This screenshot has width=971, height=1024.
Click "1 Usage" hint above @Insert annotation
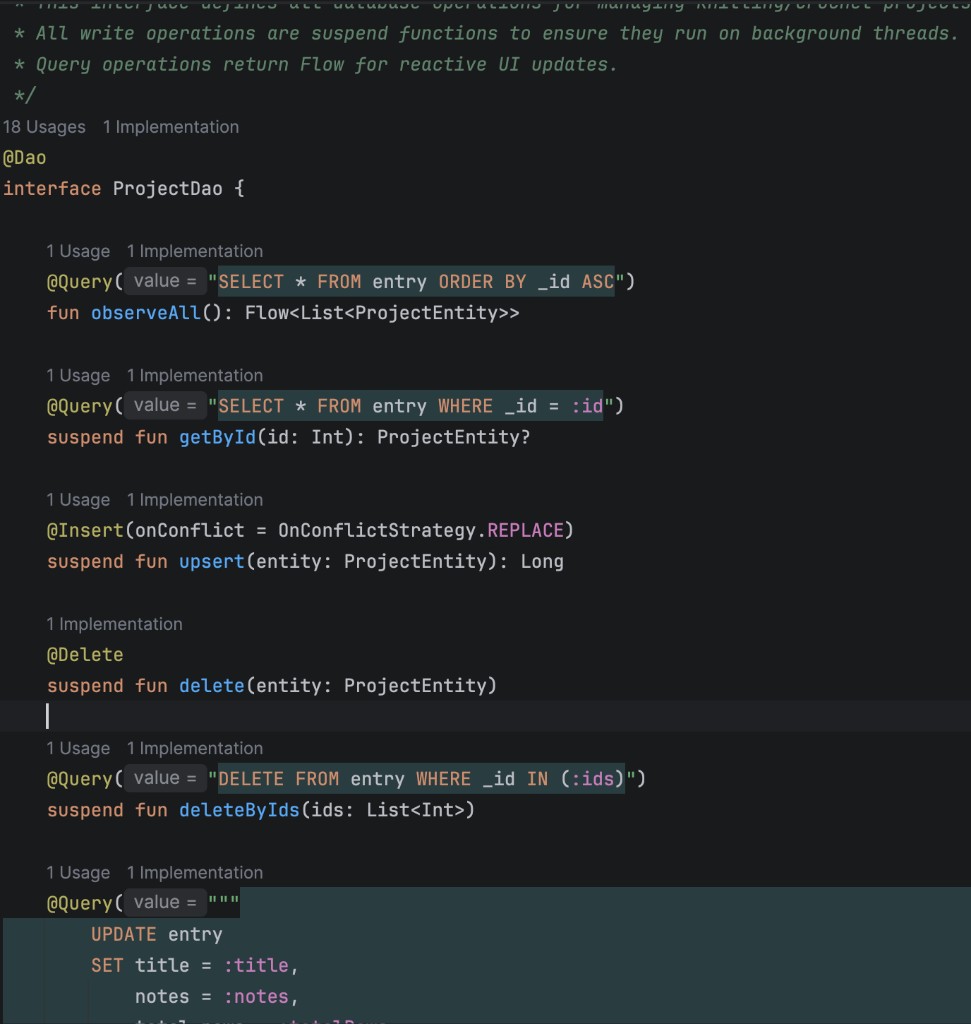click(78, 500)
